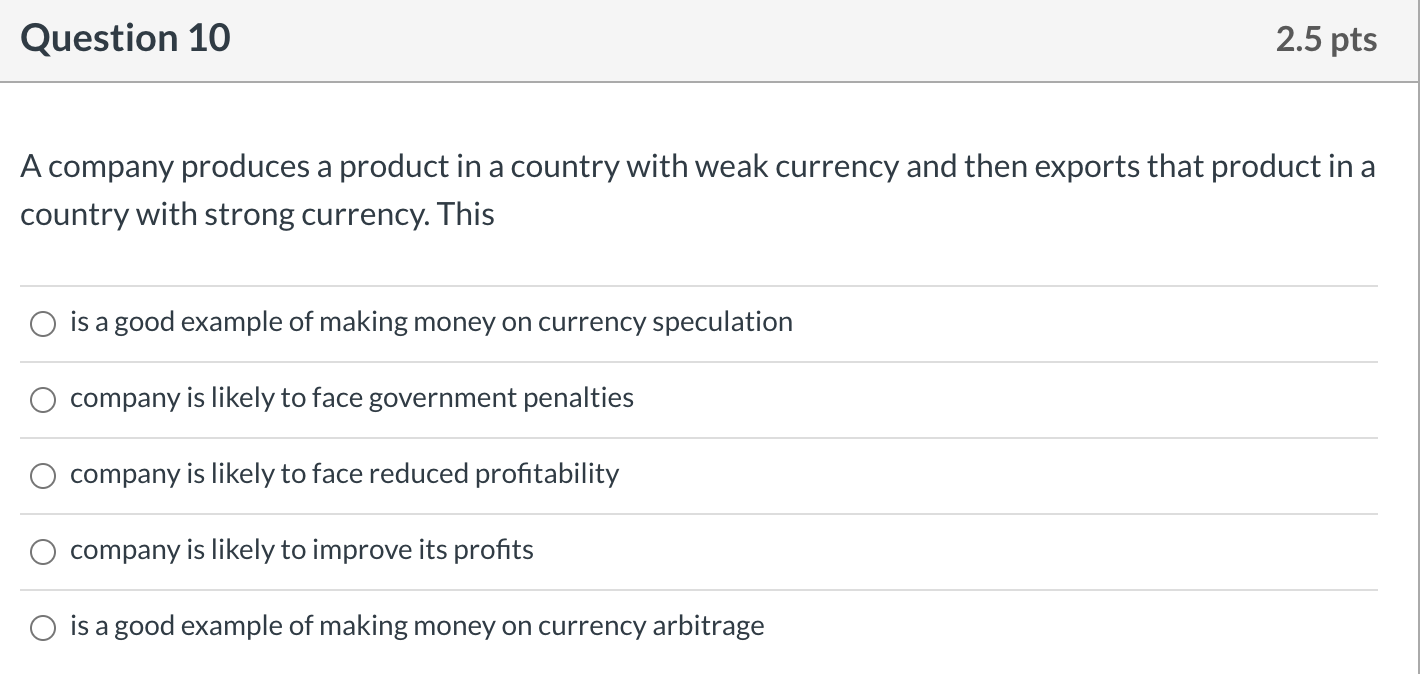Click the improve profits answer row
This screenshot has width=1426, height=674.
click(x=301, y=550)
